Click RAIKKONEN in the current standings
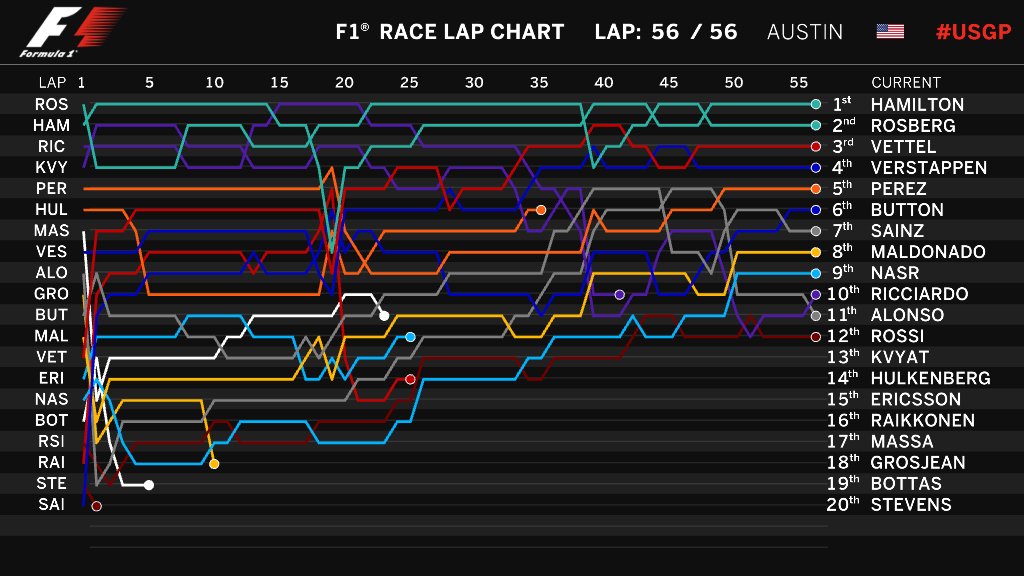1024x576 pixels. click(923, 419)
